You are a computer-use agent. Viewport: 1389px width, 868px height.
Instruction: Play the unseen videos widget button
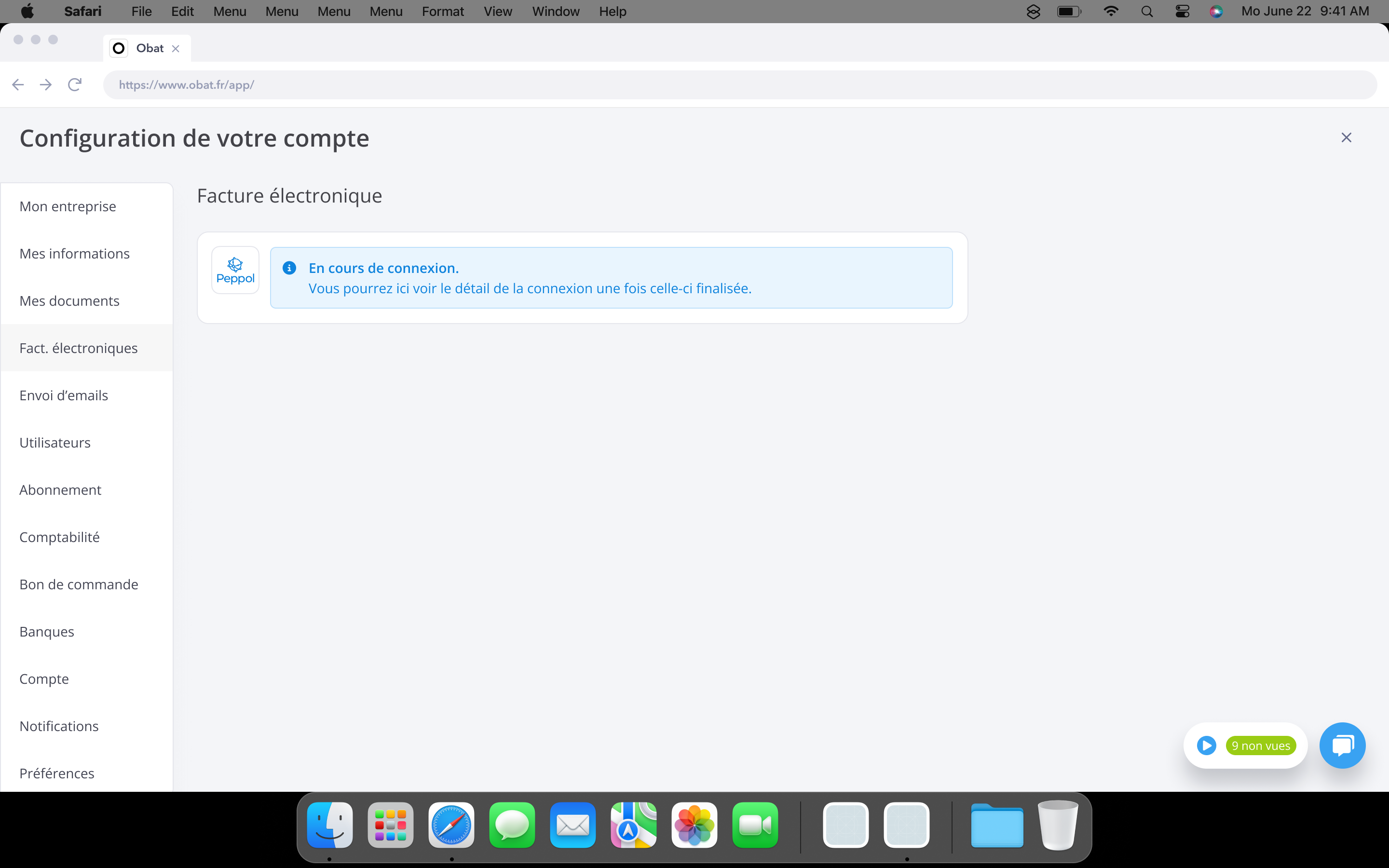tap(1206, 745)
